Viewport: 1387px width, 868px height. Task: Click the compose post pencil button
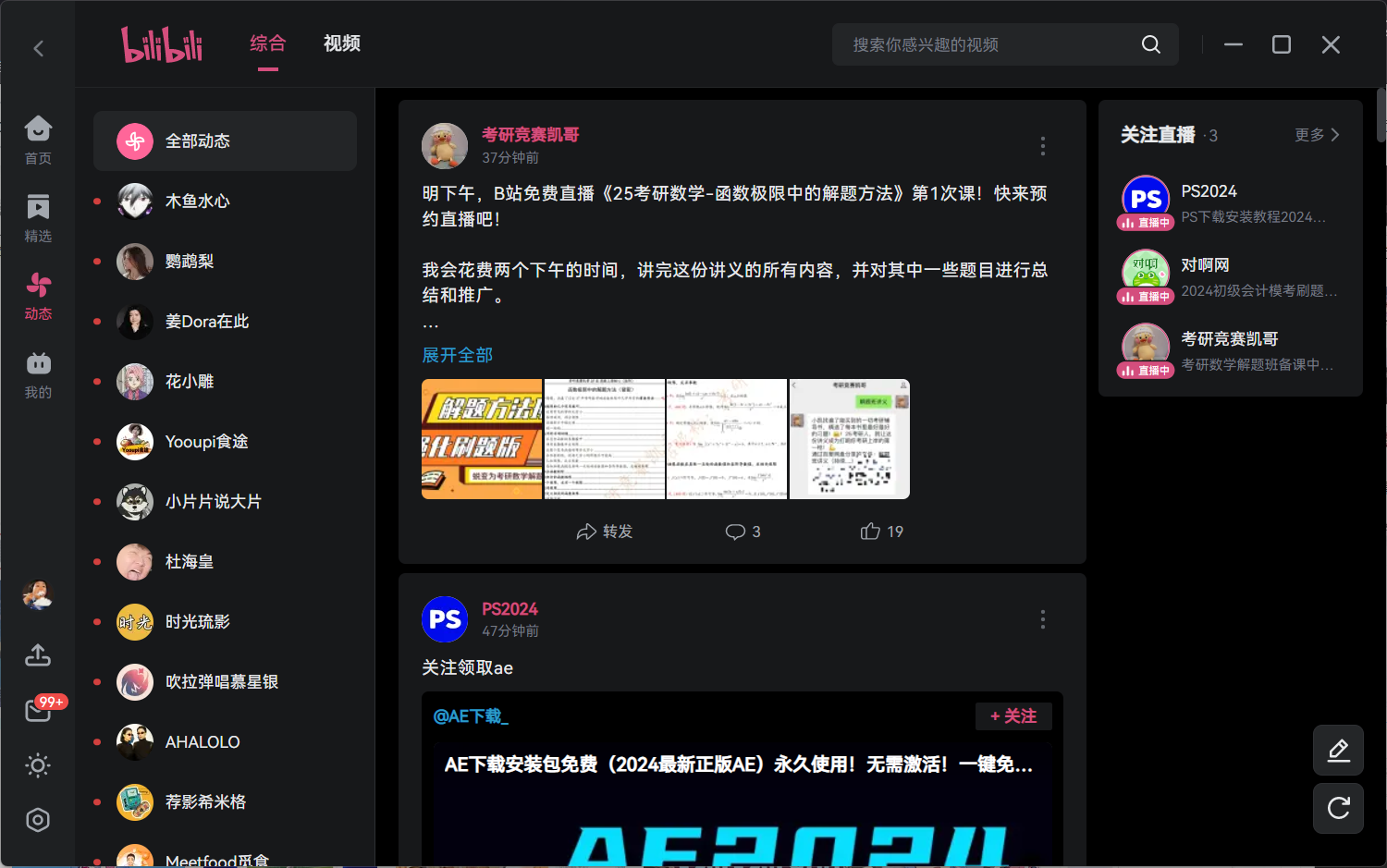tap(1338, 750)
